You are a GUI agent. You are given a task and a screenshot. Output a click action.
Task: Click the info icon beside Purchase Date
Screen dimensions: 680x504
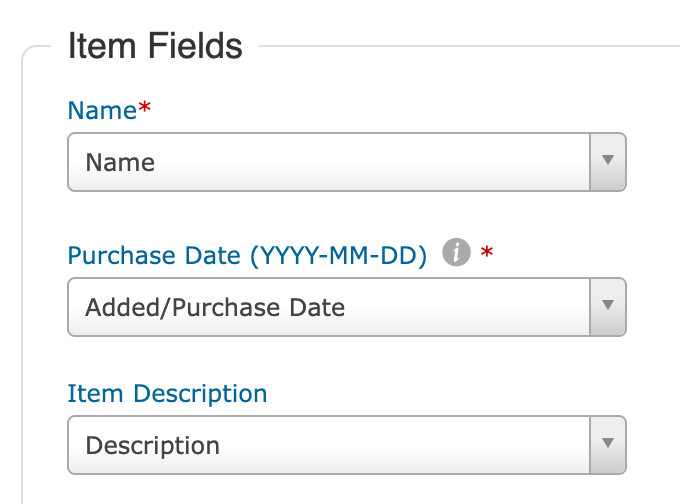point(456,254)
